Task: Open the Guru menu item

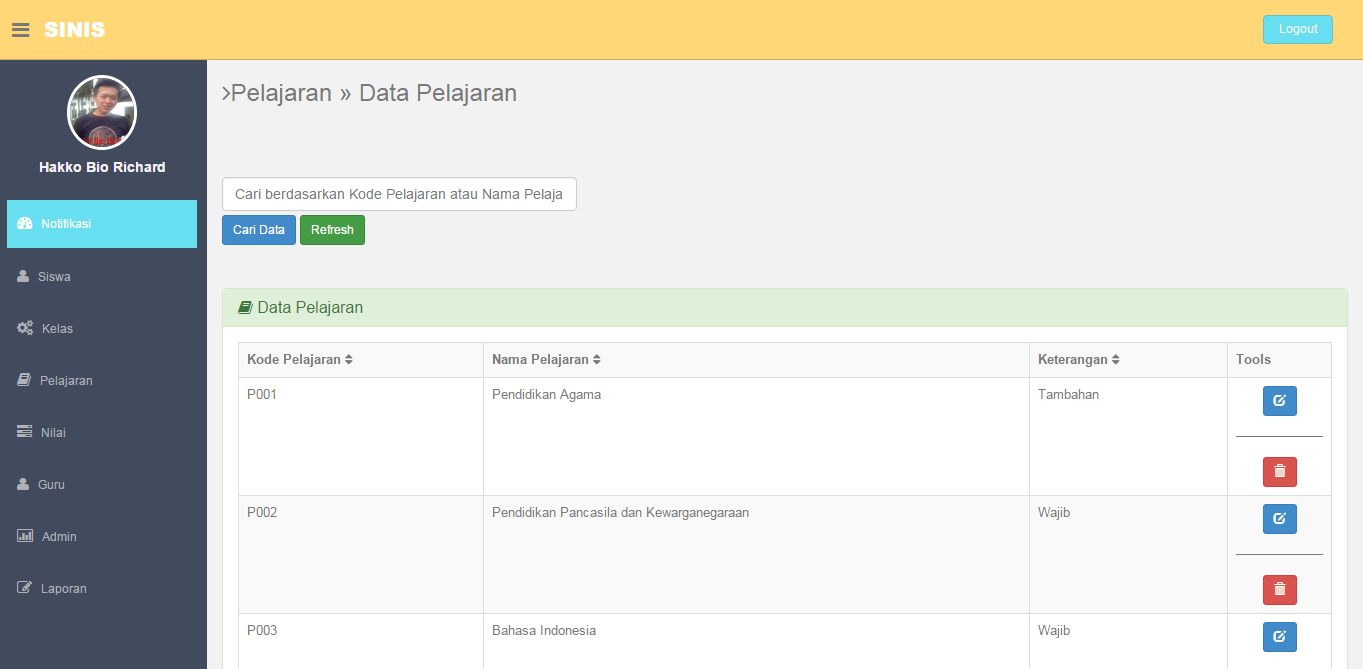Action: click(102, 485)
